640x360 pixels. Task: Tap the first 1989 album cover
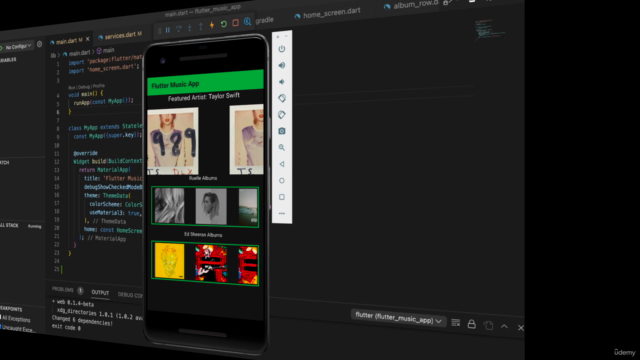click(x=173, y=141)
